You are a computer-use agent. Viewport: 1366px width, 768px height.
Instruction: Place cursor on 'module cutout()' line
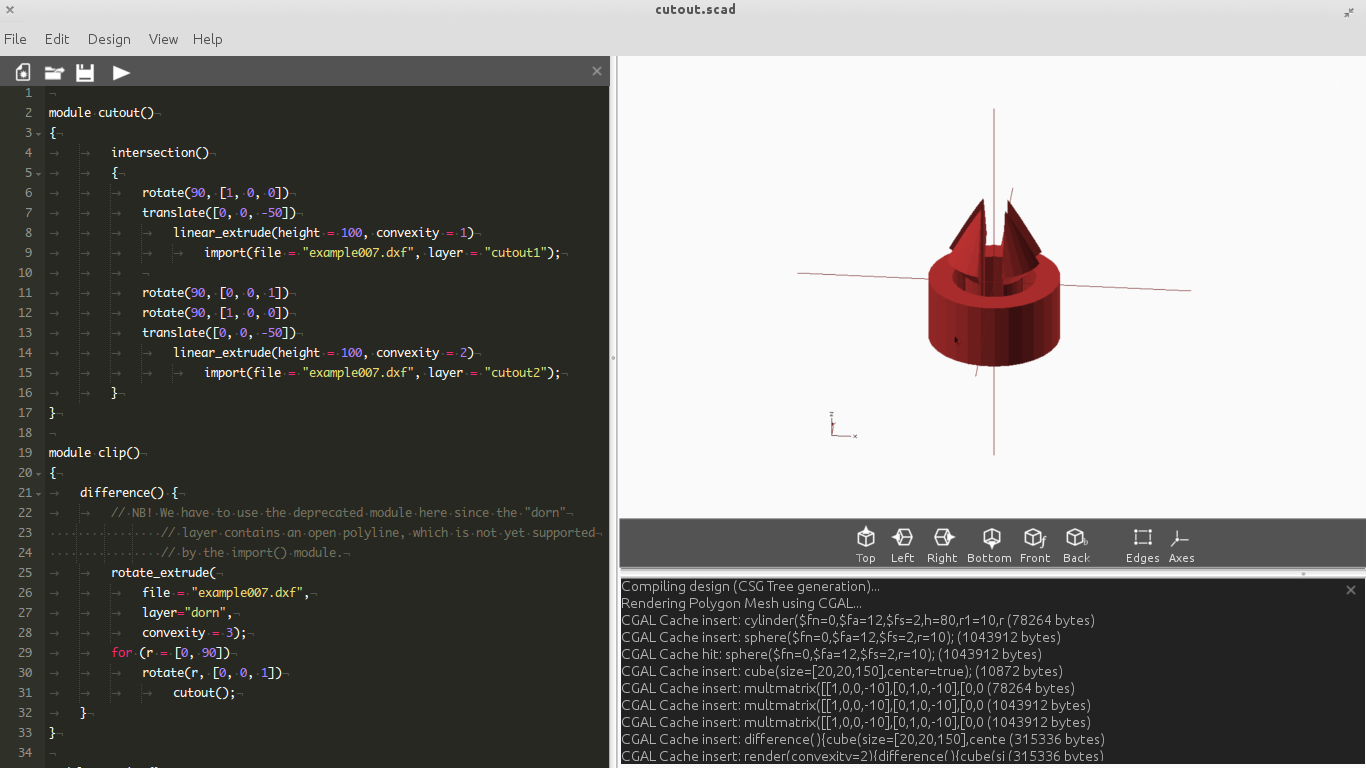pyautogui.click(x=101, y=113)
